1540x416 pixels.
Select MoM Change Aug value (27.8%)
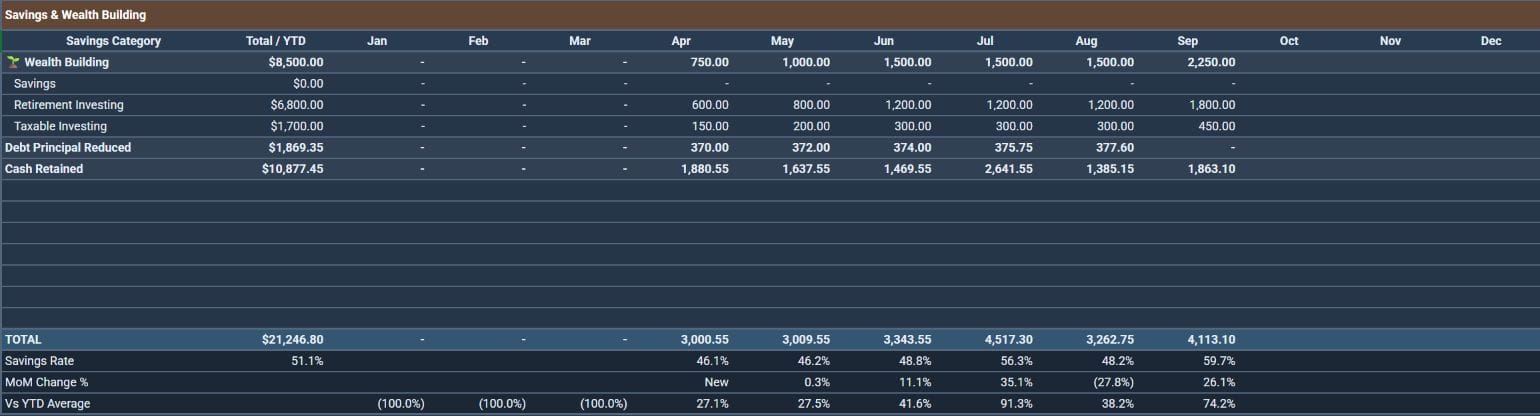tap(1113, 382)
